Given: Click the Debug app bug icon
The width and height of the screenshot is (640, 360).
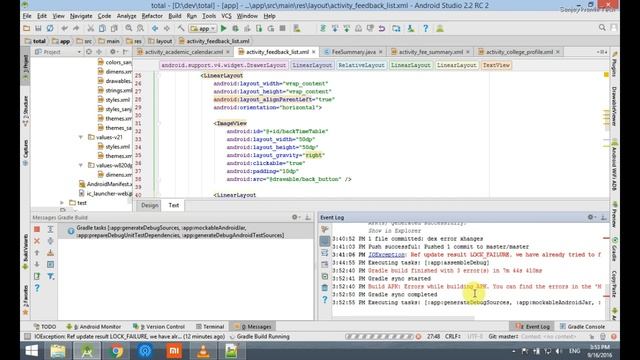Looking at the screenshot, I should coord(236,28).
